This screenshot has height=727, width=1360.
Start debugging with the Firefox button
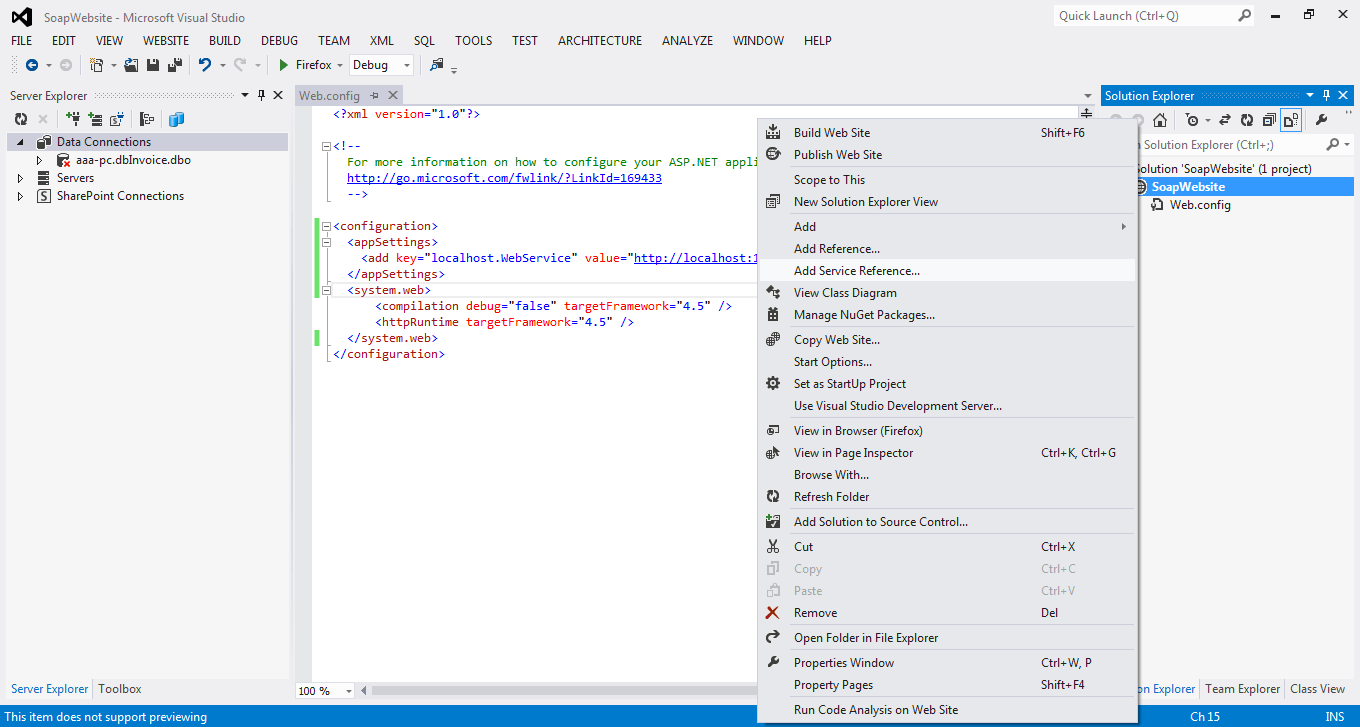305,65
